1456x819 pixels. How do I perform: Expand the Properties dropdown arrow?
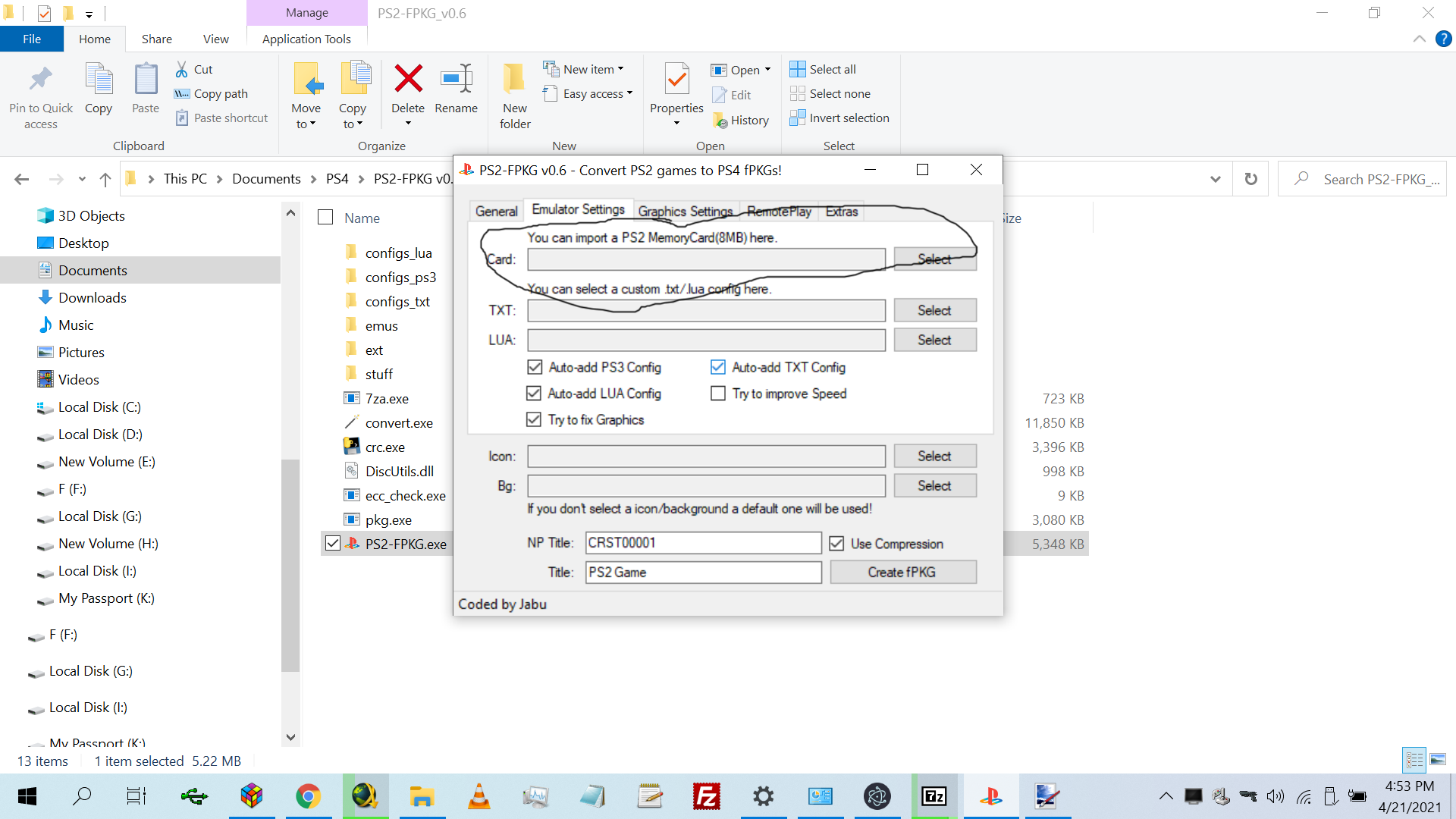point(676,124)
